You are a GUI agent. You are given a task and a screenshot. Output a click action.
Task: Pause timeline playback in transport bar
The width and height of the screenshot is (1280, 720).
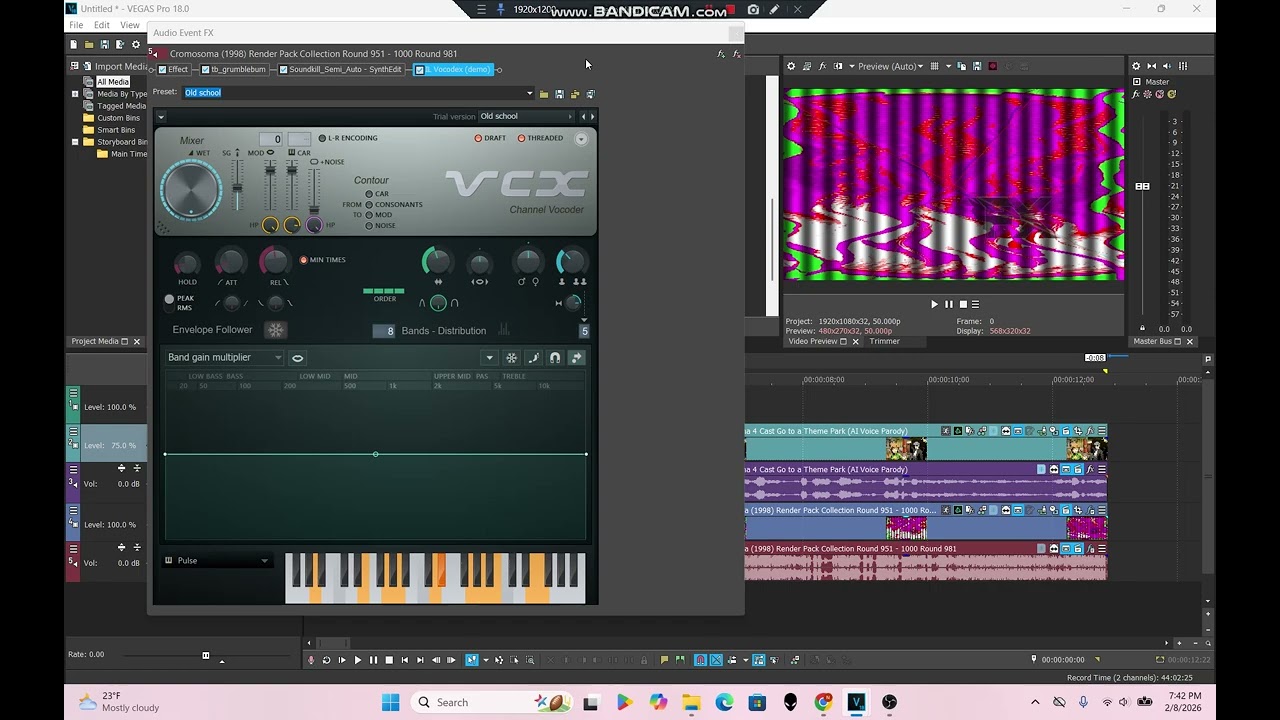click(x=373, y=660)
